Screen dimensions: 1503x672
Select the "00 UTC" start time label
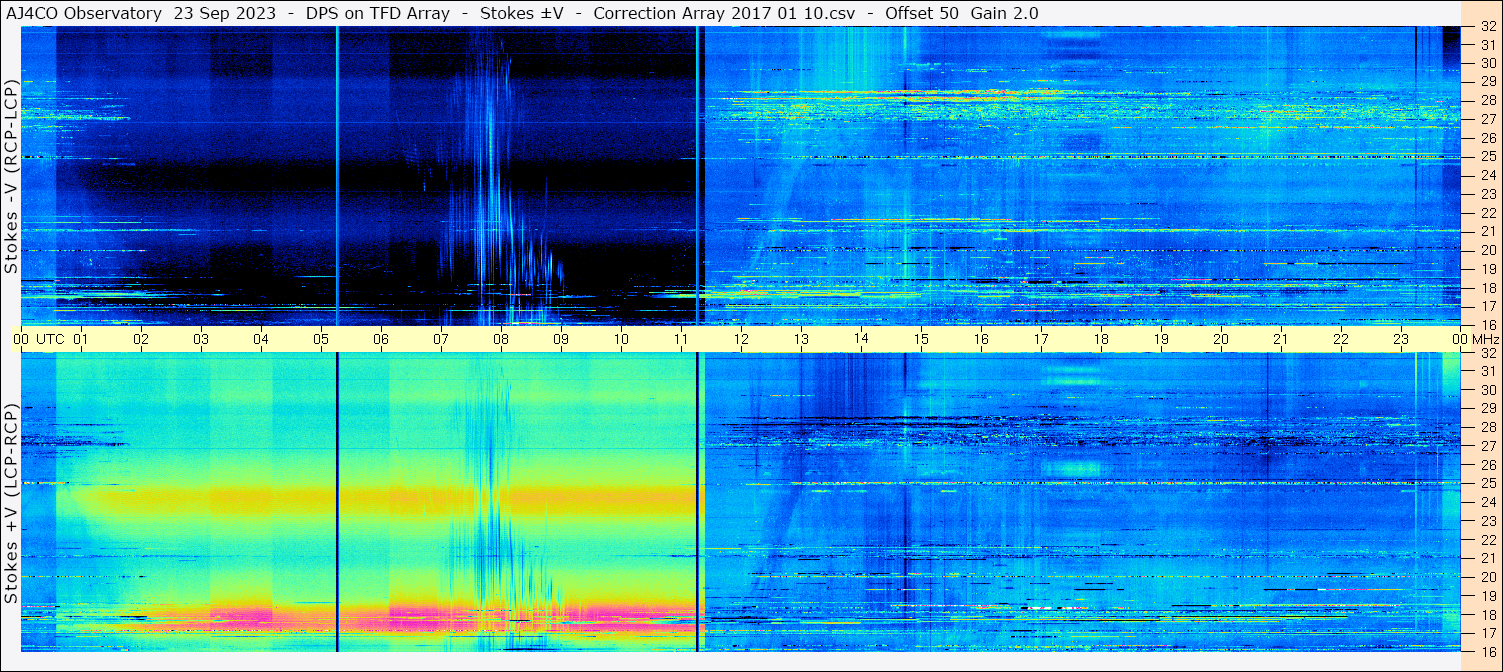coord(39,339)
